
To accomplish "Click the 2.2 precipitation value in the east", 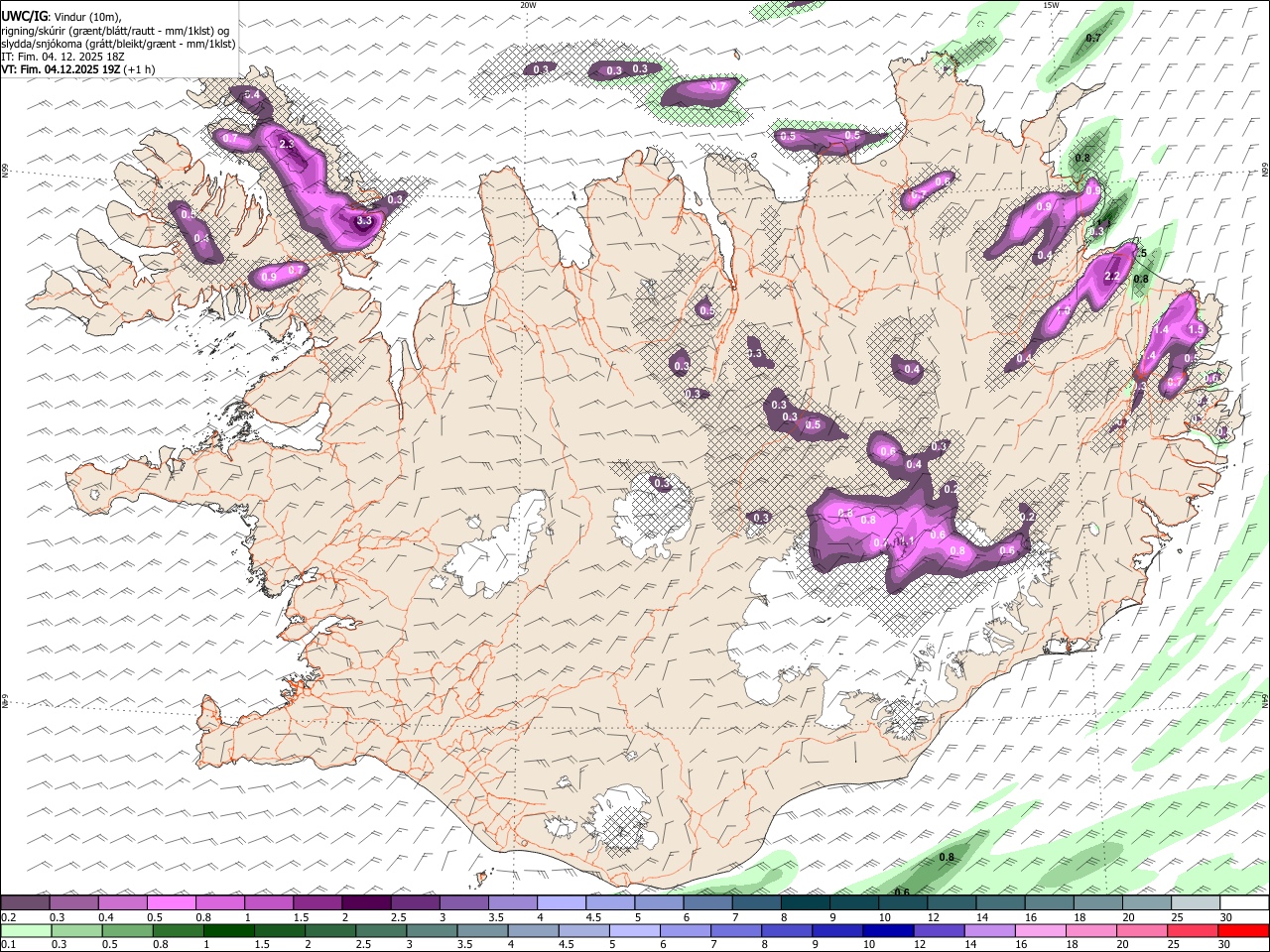I will click(1112, 276).
